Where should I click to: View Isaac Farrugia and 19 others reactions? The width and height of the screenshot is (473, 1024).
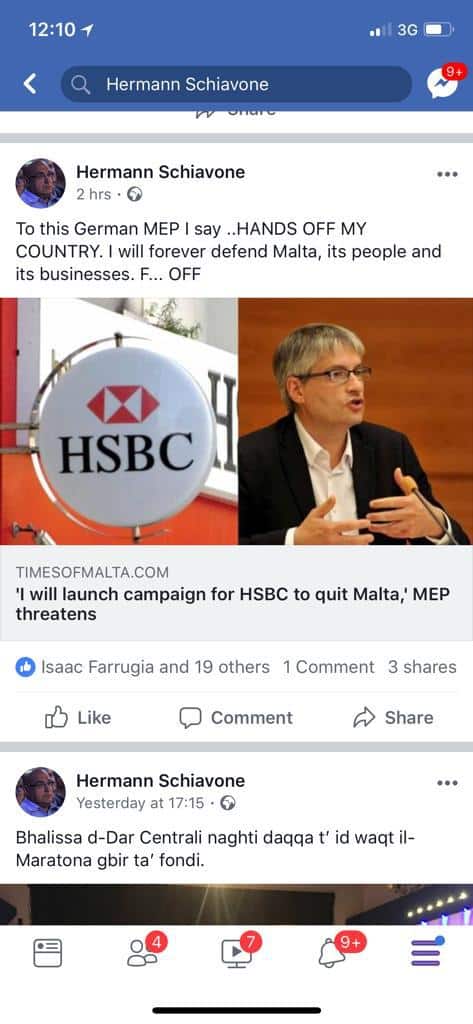142,667
